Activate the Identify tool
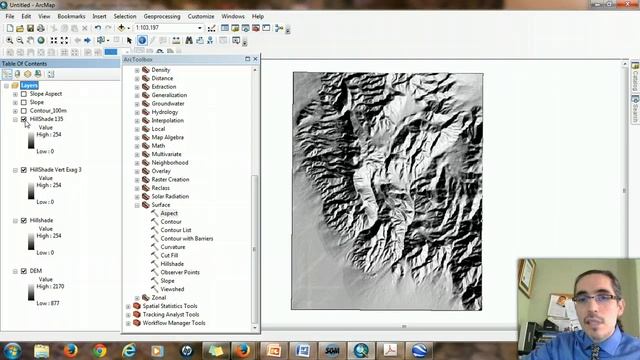Viewport: 640px width, 360px height. coord(142,40)
